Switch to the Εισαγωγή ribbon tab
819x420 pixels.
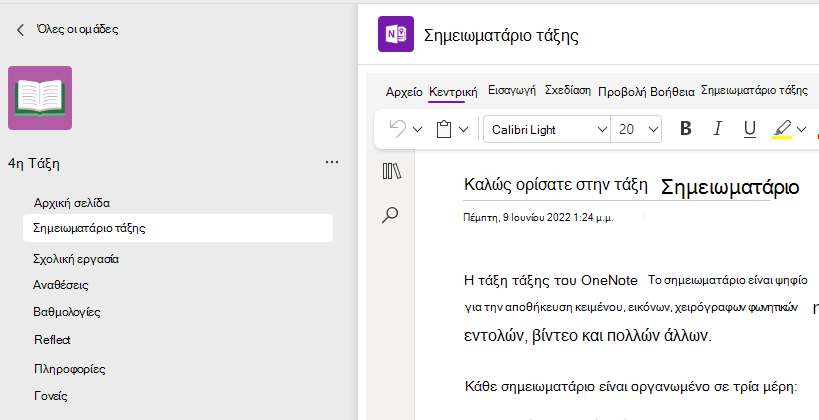click(x=512, y=90)
